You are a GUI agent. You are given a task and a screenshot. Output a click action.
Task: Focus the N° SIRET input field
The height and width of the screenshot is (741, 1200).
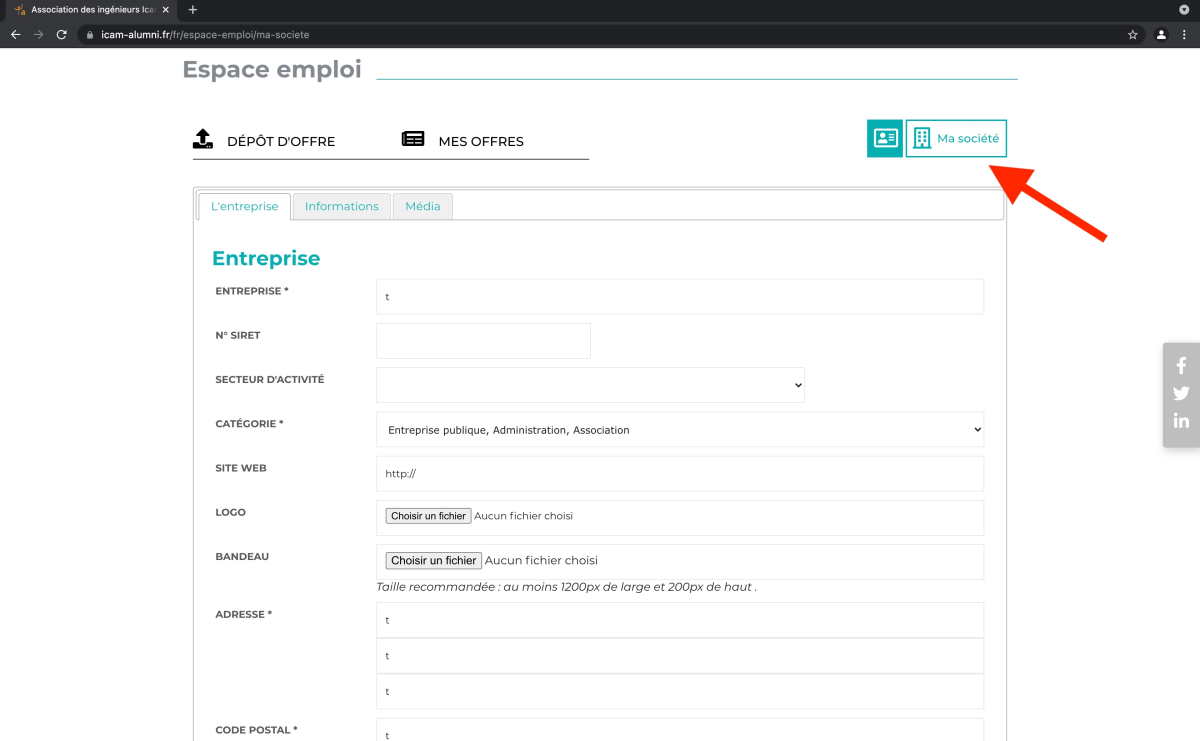(483, 341)
